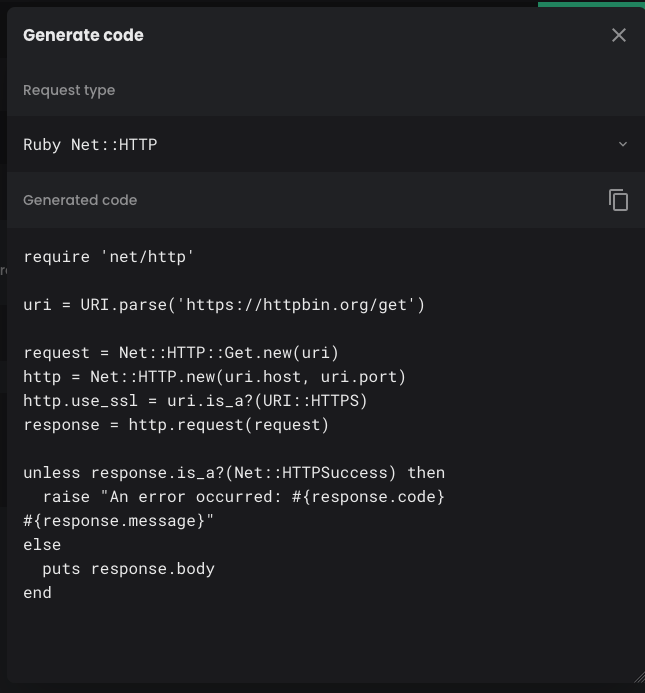
Task: Click the #{response.message} code line
Action: point(119,521)
